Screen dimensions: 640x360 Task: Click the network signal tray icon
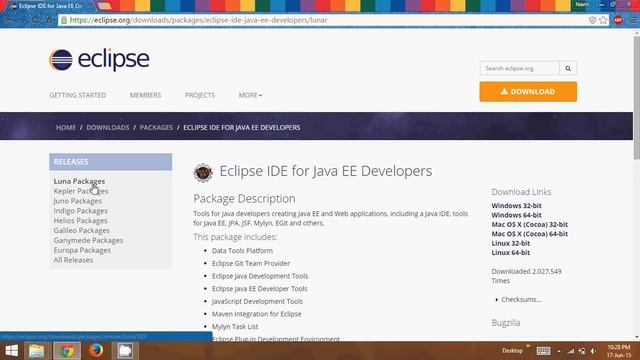571,351
